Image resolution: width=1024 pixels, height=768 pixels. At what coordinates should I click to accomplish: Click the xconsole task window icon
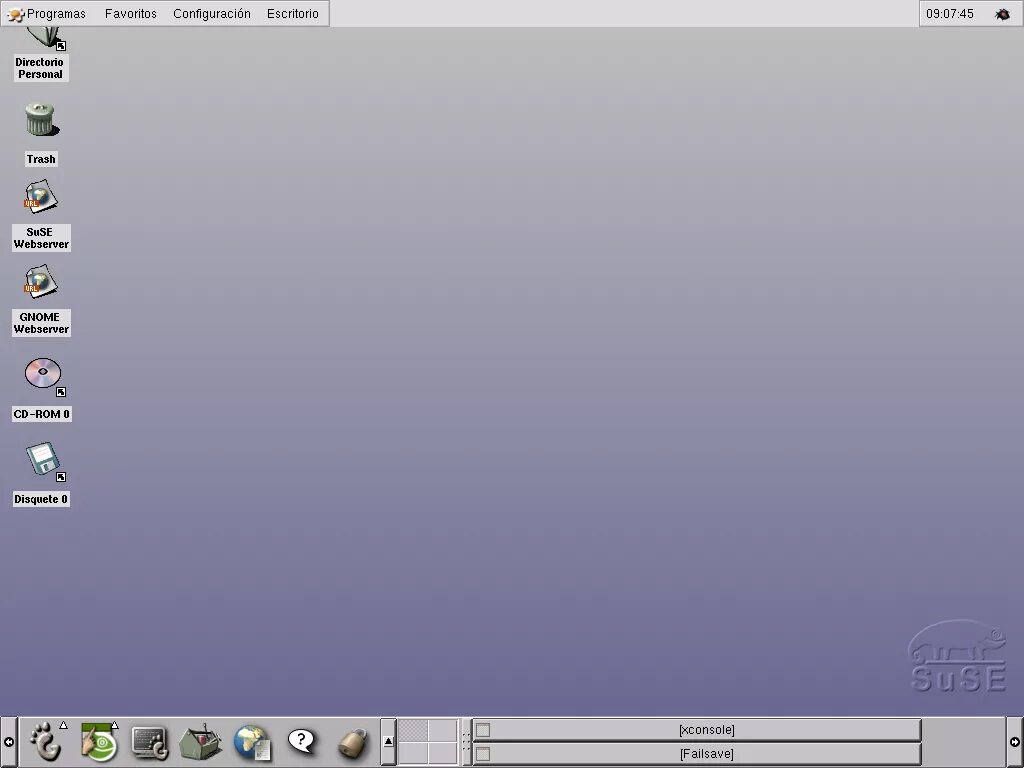(x=483, y=729)
